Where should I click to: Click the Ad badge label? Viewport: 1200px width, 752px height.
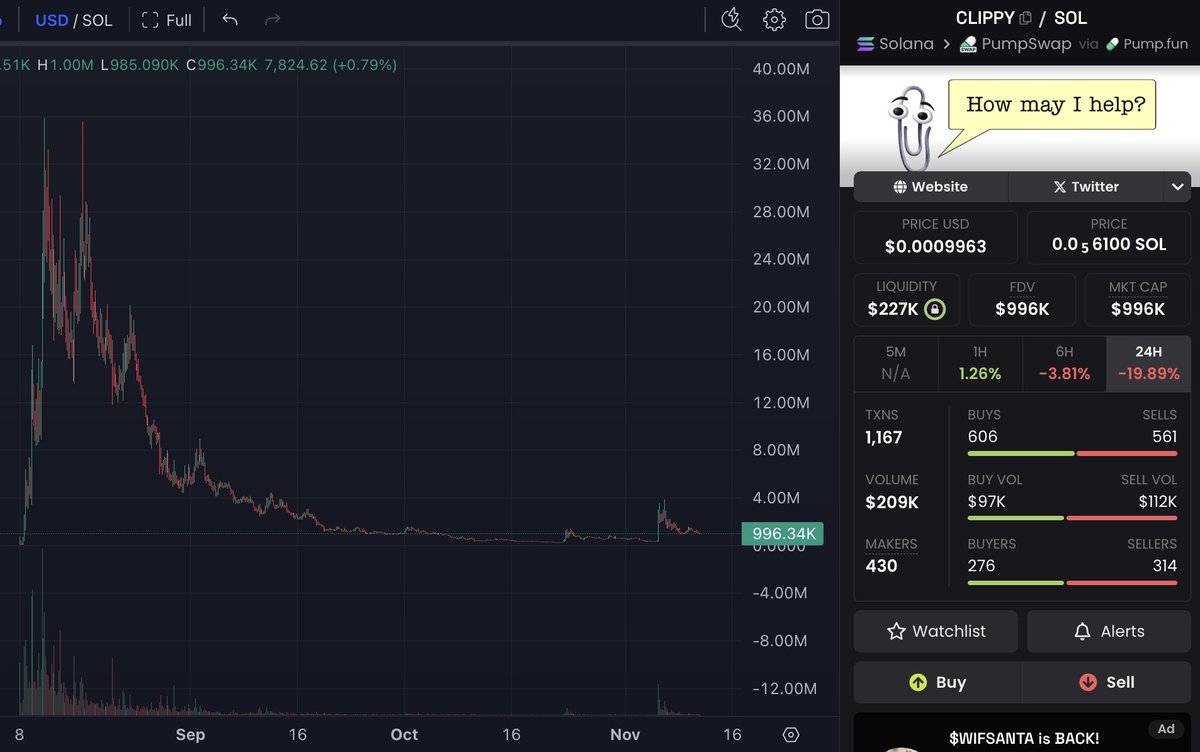[x=1166, y=729]
